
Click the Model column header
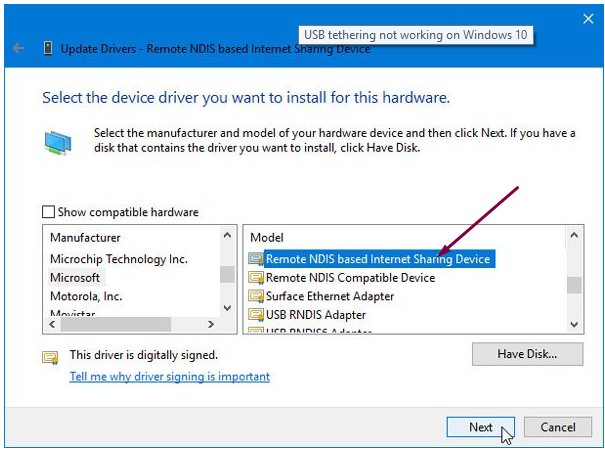[267, 237]
